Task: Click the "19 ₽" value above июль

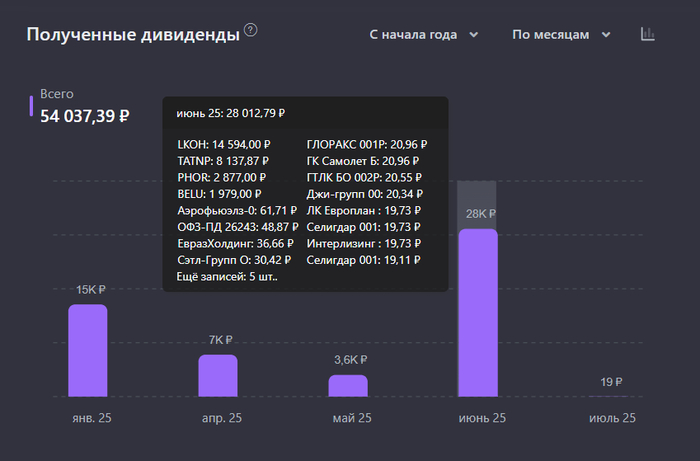Action: click(612, 382)
